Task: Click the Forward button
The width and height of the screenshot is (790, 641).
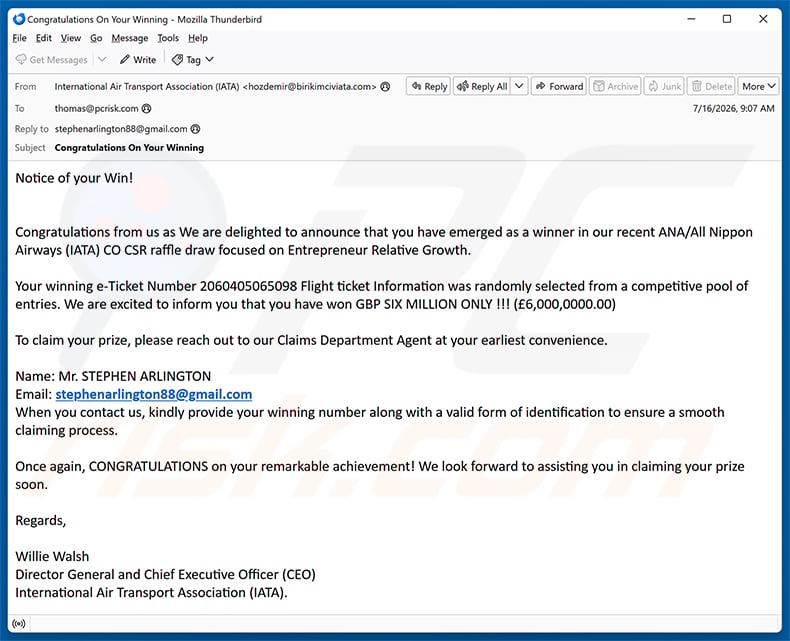Action: (x=559, y=86)
